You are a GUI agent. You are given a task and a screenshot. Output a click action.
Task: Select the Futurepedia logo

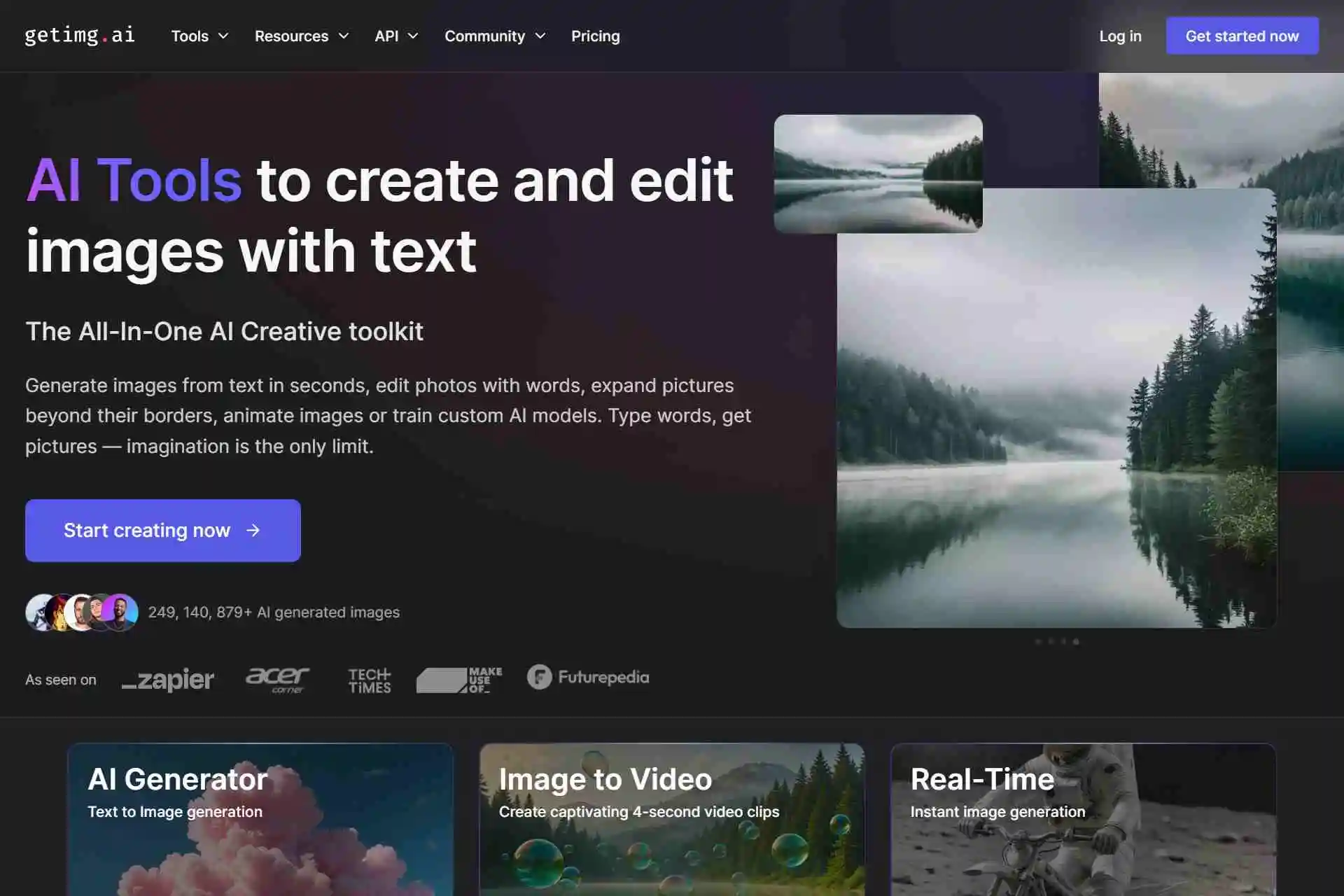tap(588, 678)
